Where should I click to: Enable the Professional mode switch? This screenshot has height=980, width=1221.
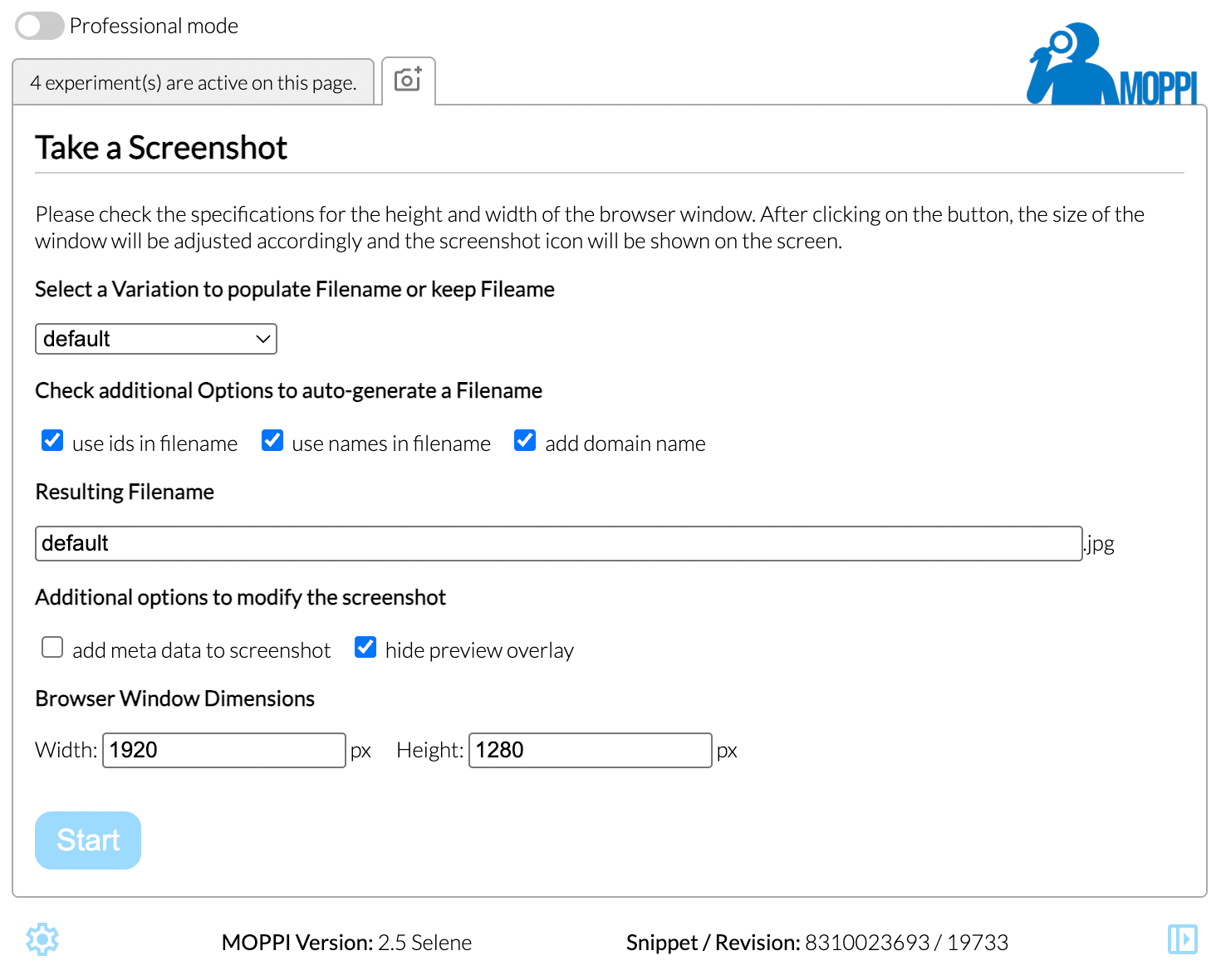click(40, 26)
